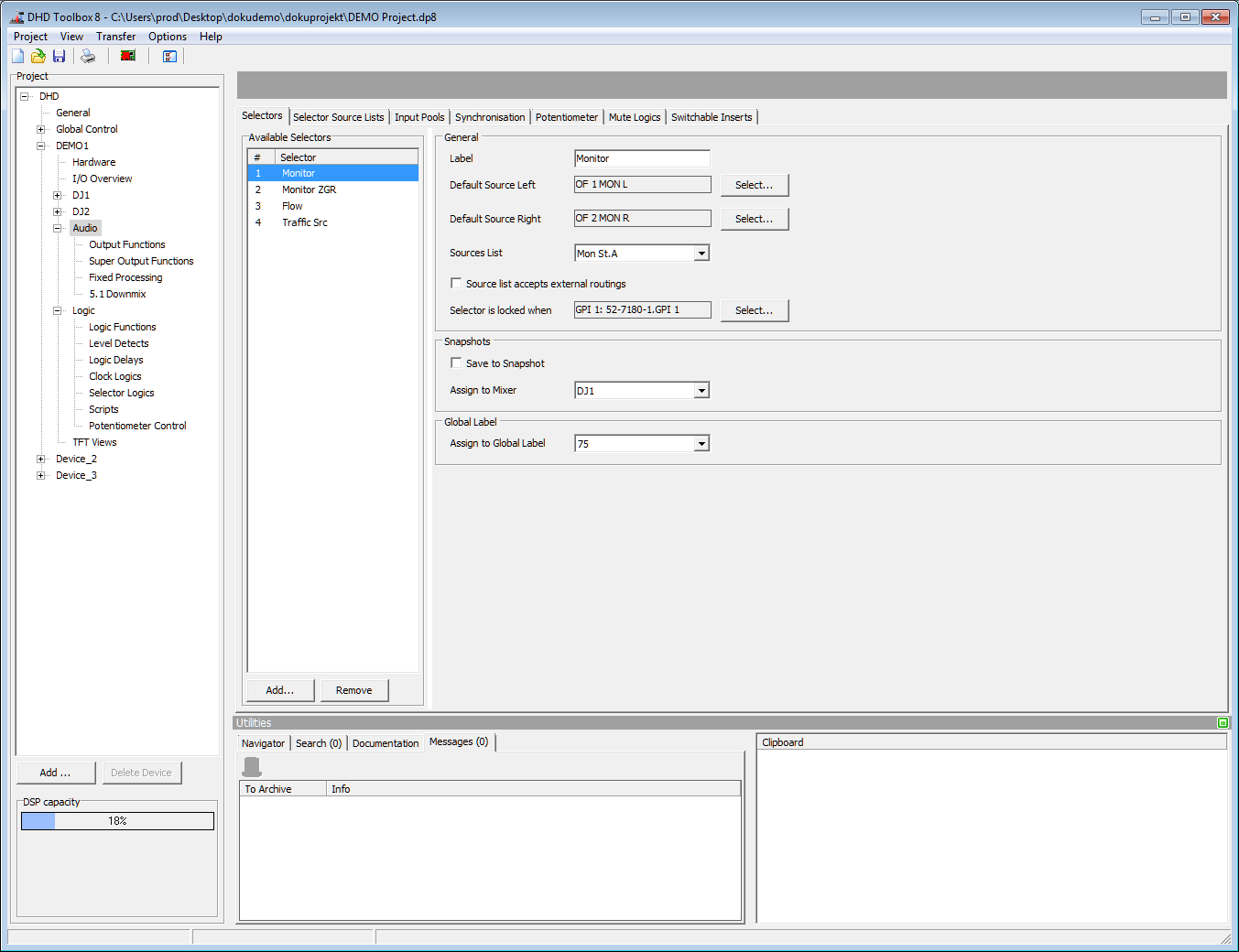Save the project with the floppy disk icon

pos(59,56)
